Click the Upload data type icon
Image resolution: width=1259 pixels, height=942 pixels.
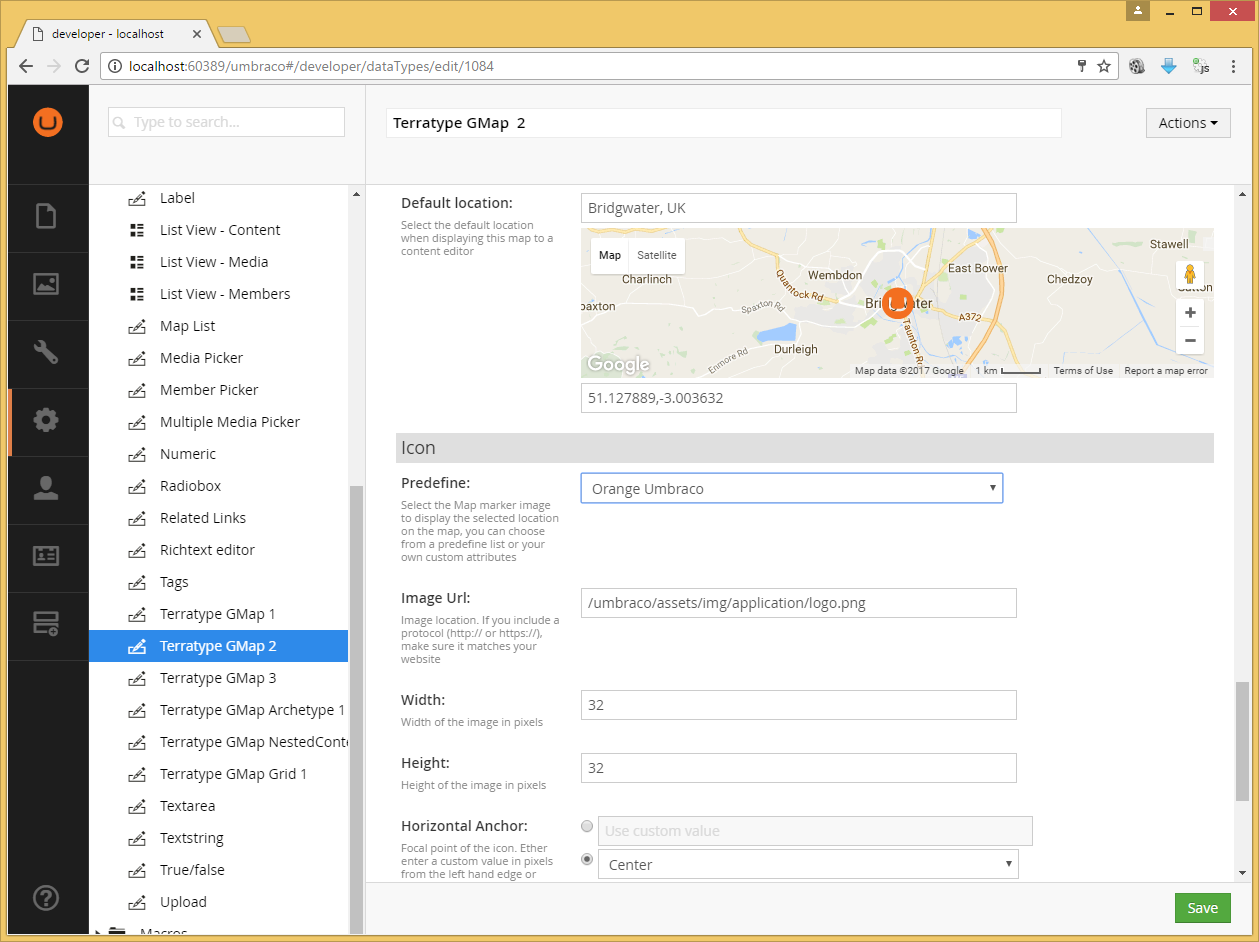138,902
